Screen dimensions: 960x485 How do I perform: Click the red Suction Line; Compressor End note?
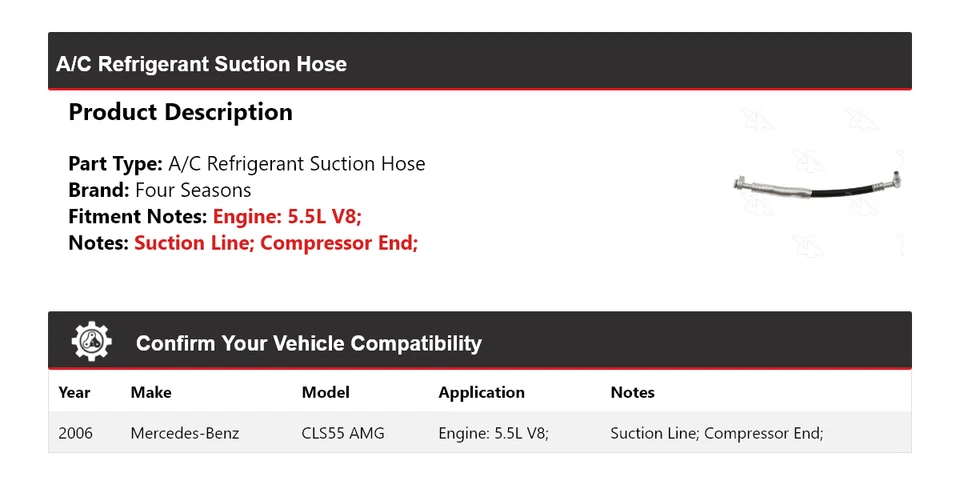275,242
